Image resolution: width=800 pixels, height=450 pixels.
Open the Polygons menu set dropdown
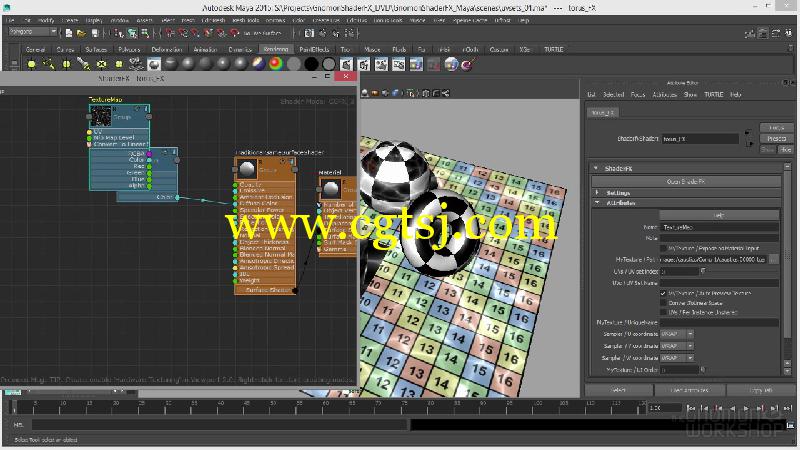click(33, 32)
